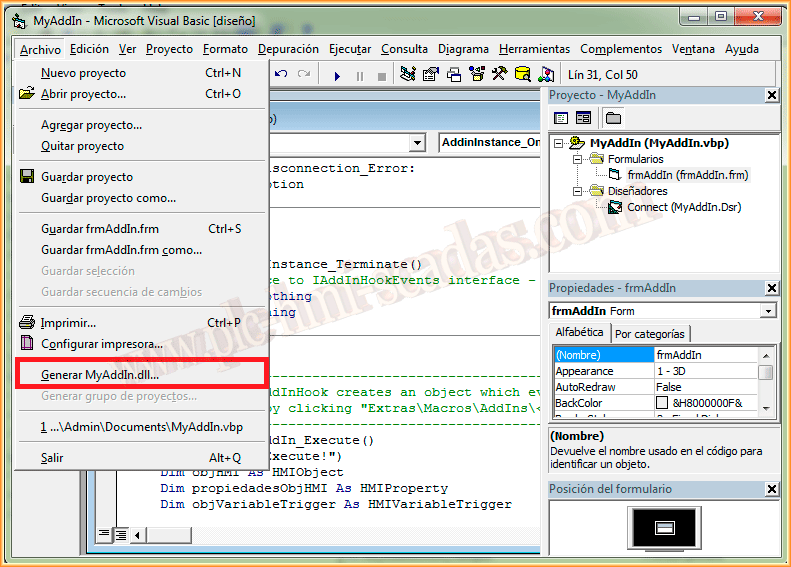
Task: Switch to Full Module View at editor bottom
Action: click(120, 534)
